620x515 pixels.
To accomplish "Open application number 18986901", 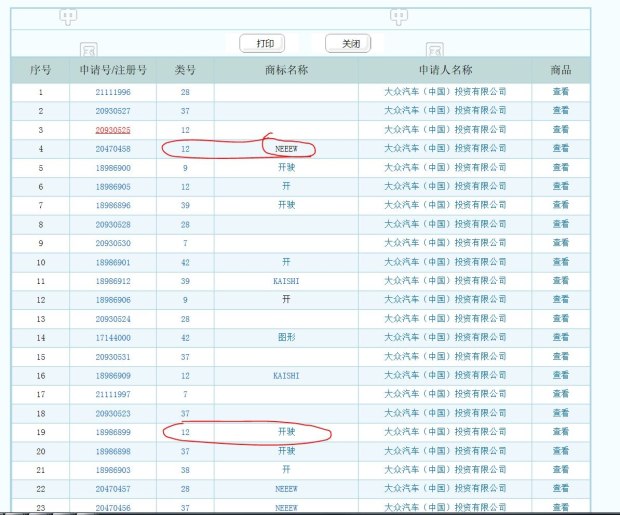I will tap(113, 263).
